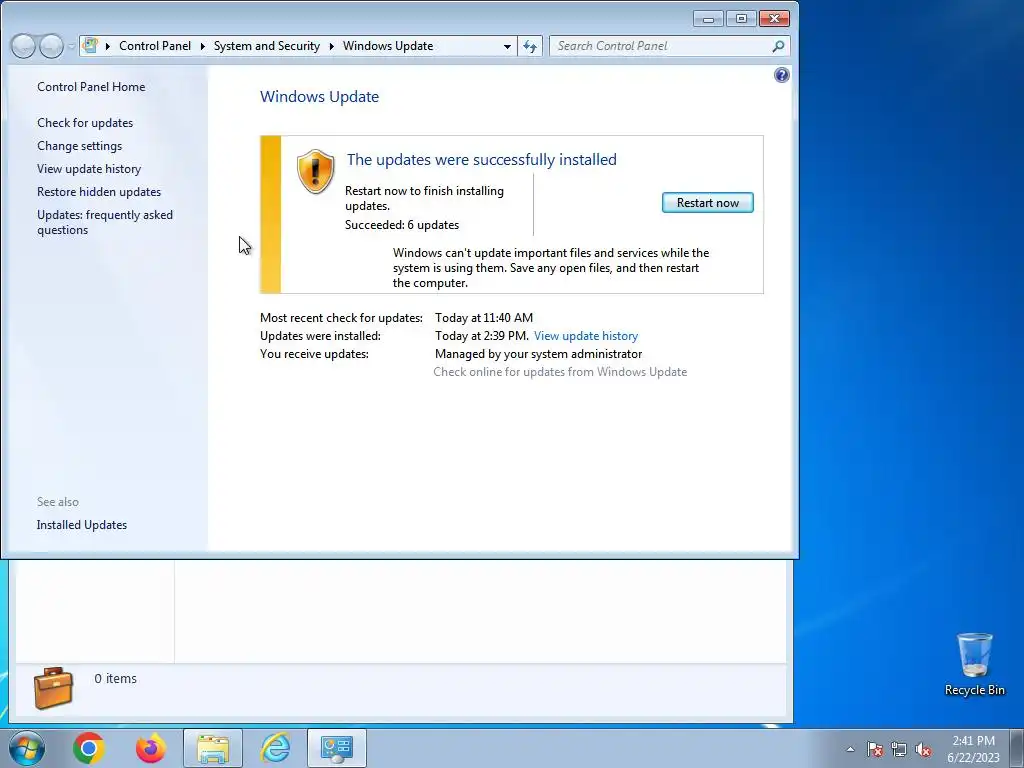Maximize the Windows Update window
The height and width of the screenshot is (768, 1024).
tap(741, 19)
